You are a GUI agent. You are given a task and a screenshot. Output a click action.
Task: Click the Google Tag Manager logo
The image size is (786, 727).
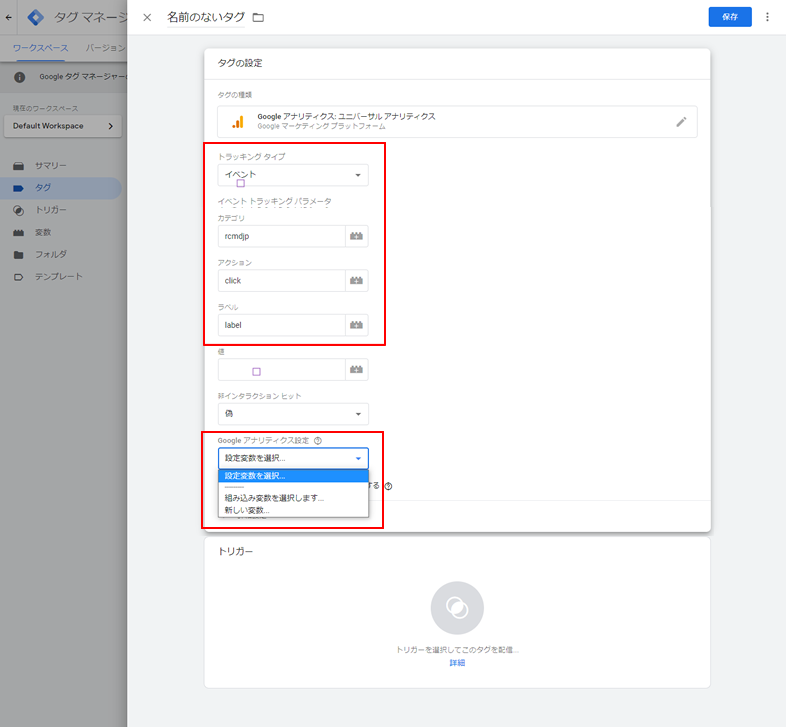35,18
